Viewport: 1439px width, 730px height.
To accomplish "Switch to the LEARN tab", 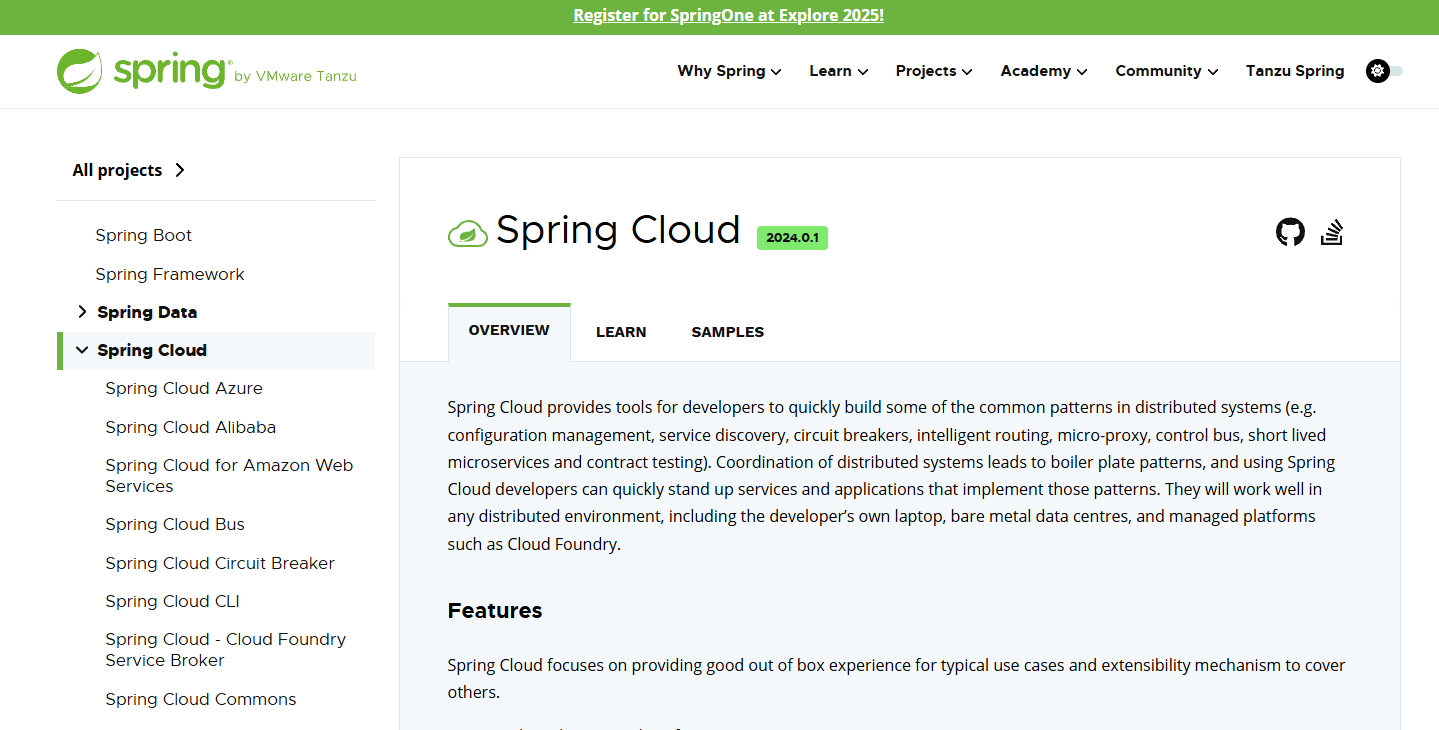I will point(621,332).
